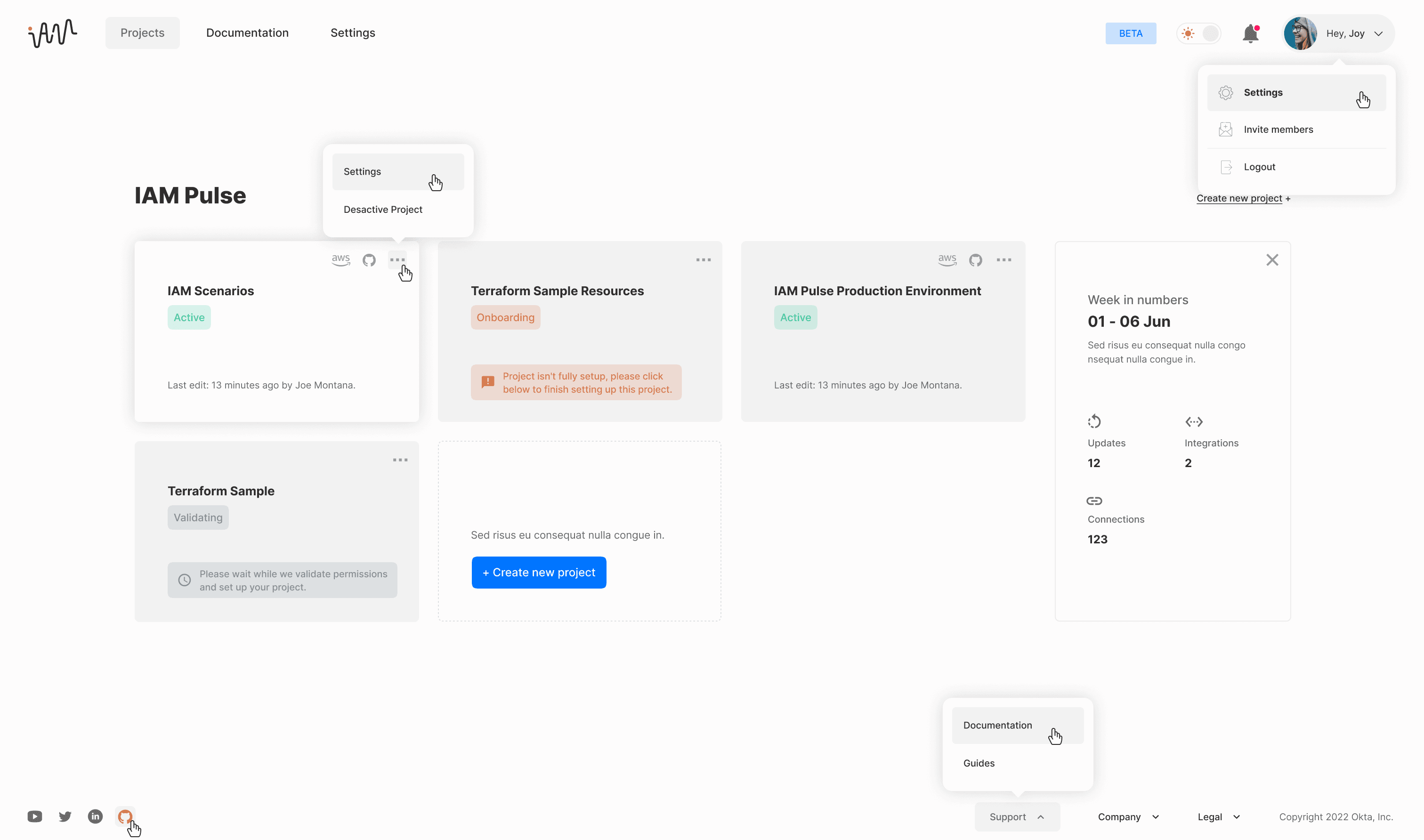Click GitHub icon on IAM Scenarios card
The image size is (1424, 840).
[x=369, y=260]
